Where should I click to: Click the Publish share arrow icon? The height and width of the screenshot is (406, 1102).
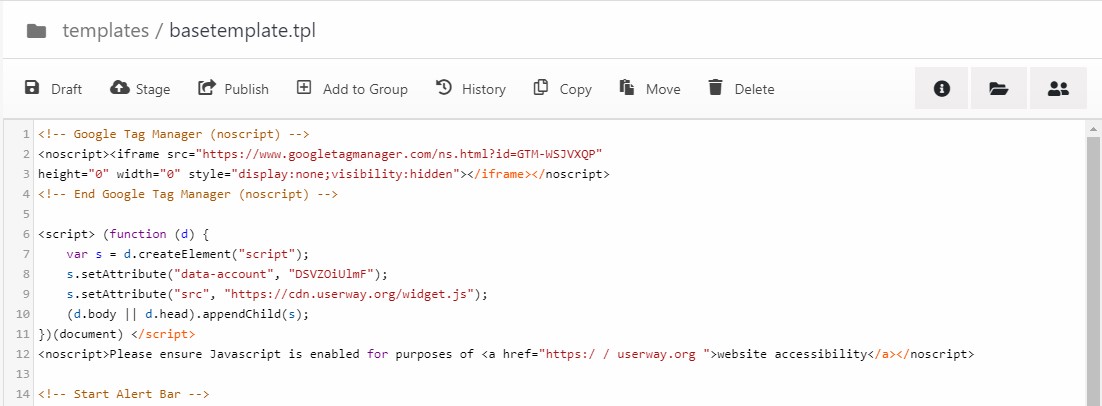tap(207, 88)
